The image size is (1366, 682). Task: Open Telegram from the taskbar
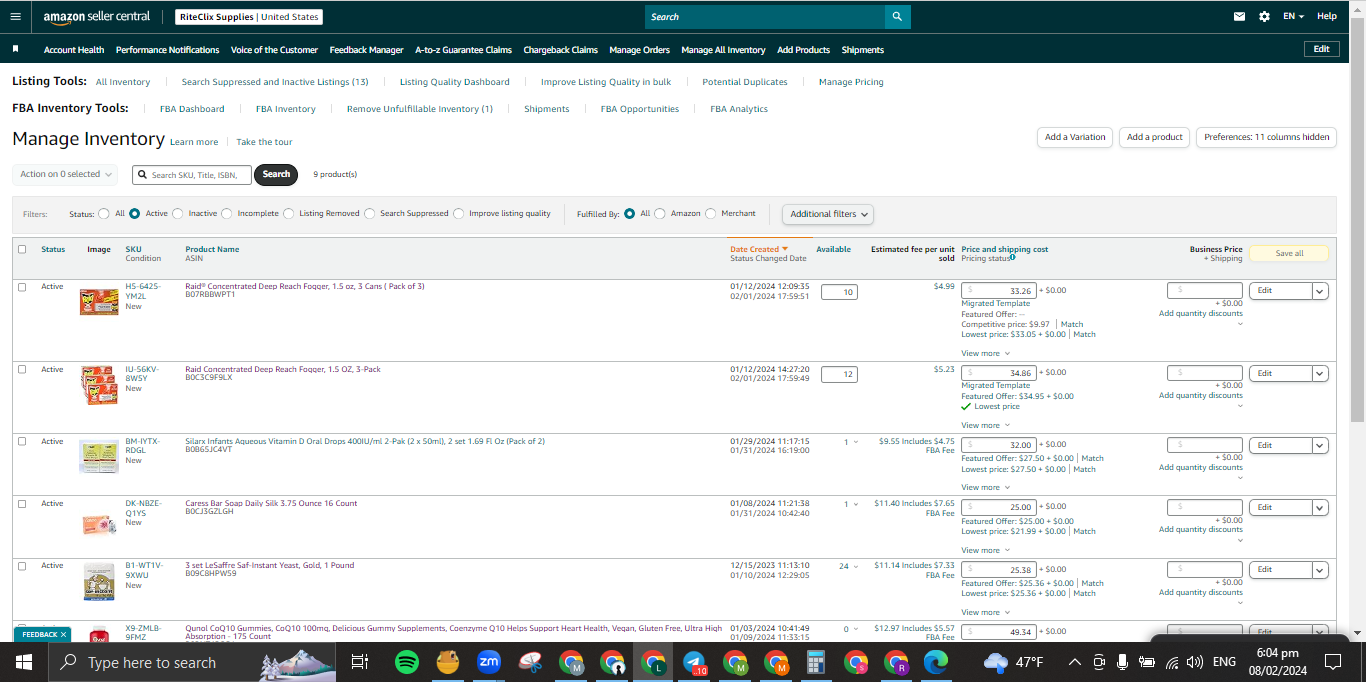pyautogui.click(x=694, y=662)
